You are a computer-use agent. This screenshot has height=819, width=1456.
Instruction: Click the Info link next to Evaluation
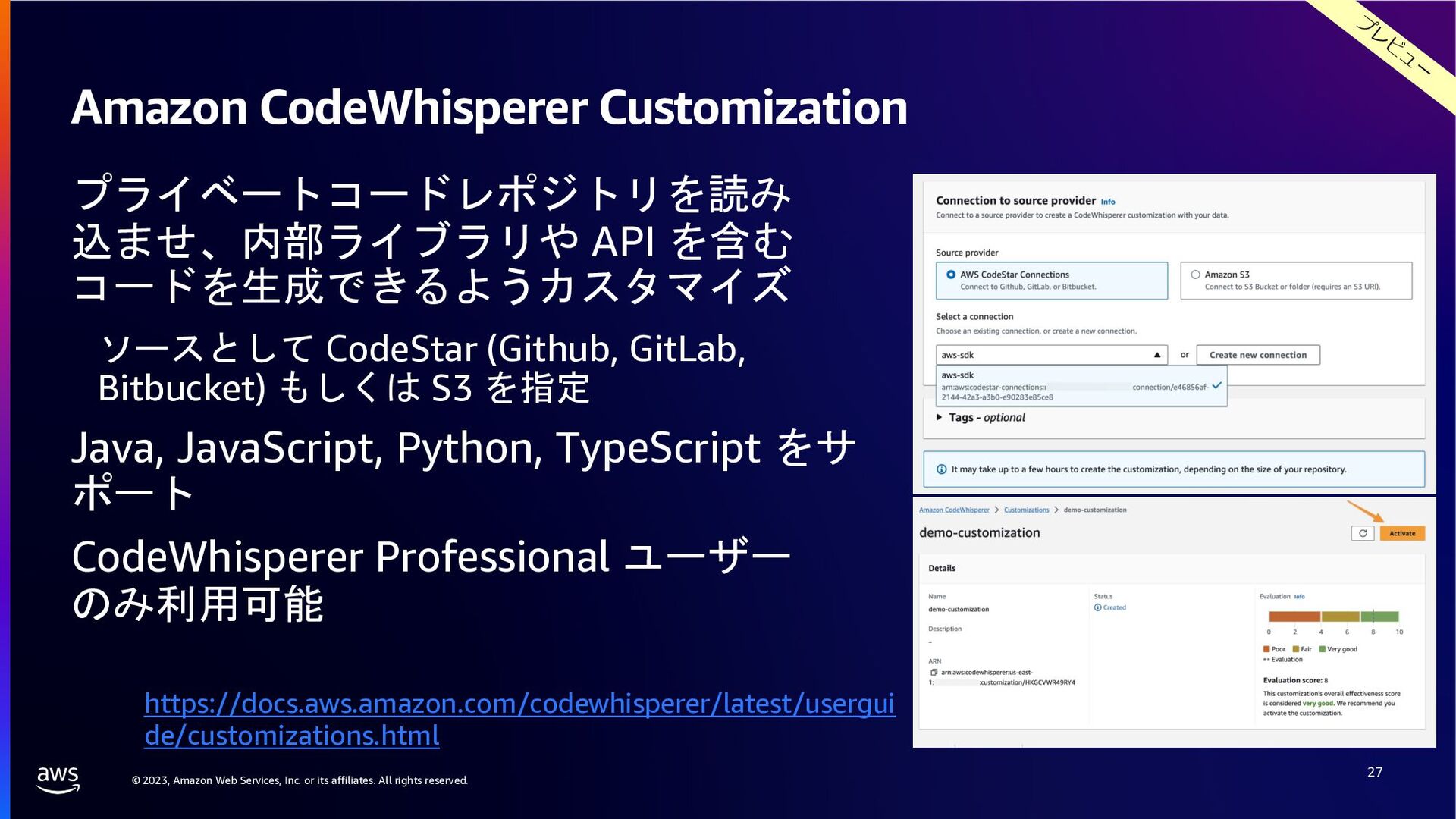(1299, 597)
